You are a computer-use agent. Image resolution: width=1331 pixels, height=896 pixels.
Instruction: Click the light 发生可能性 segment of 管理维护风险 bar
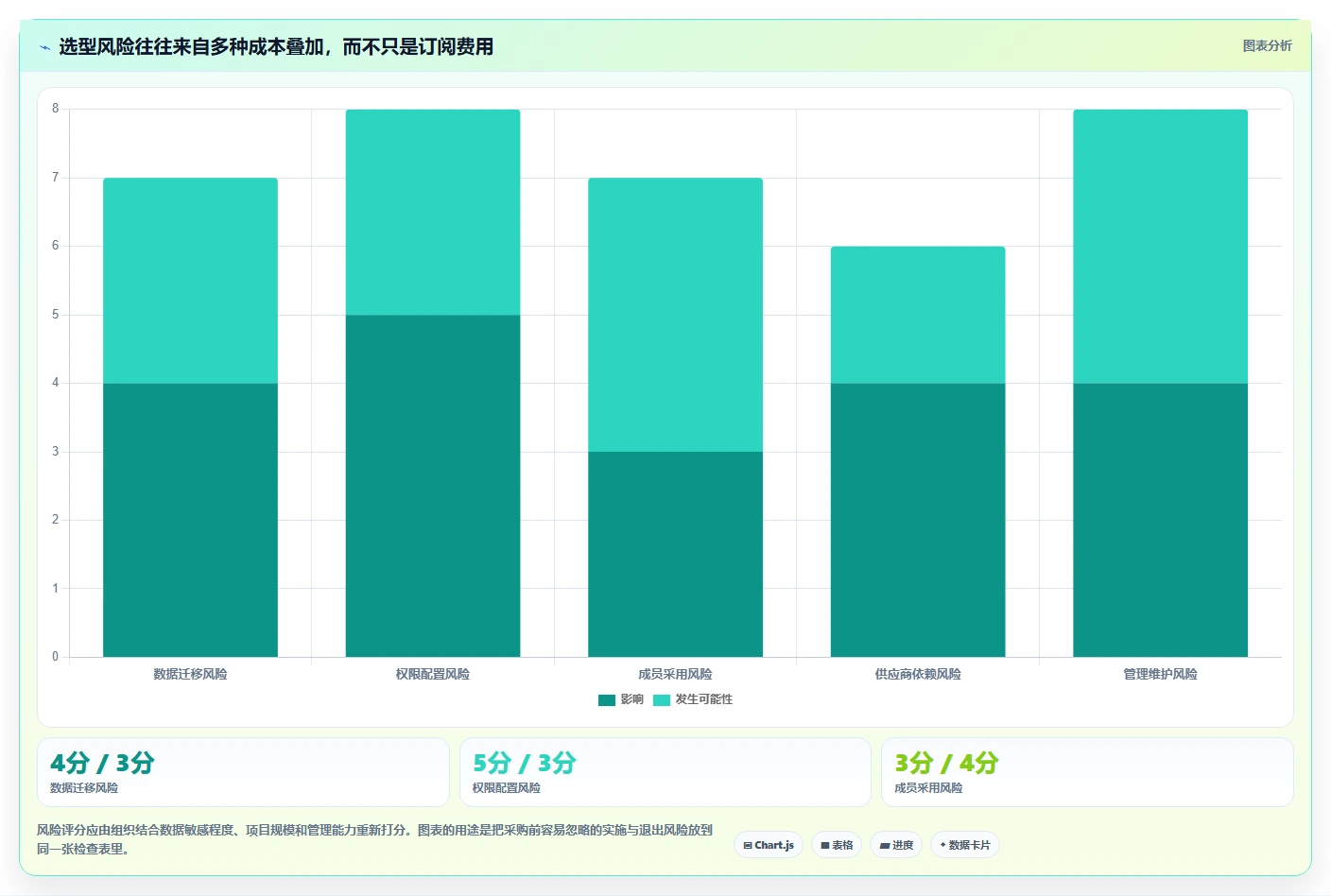(x=1161, y=247)
